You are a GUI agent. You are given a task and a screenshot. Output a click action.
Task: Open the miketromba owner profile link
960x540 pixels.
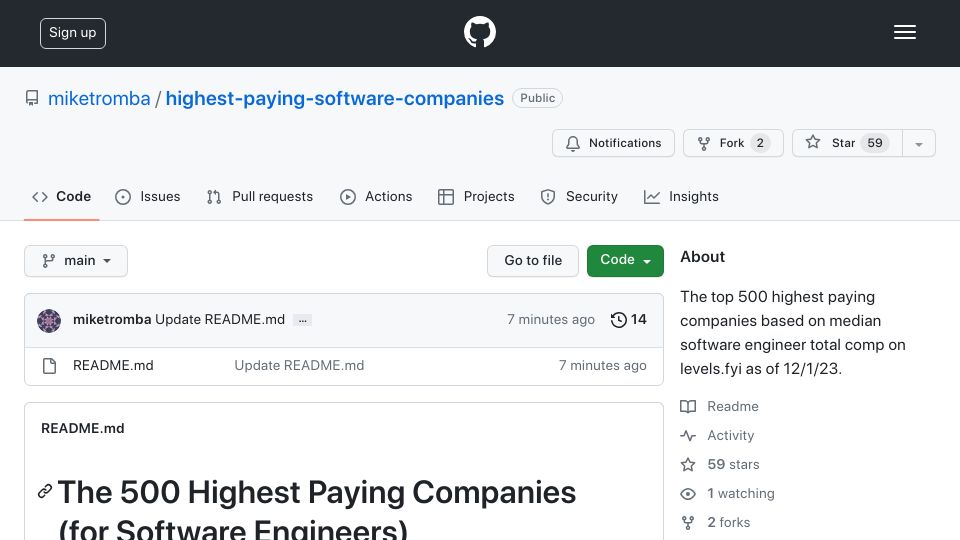tap(99, 98)
